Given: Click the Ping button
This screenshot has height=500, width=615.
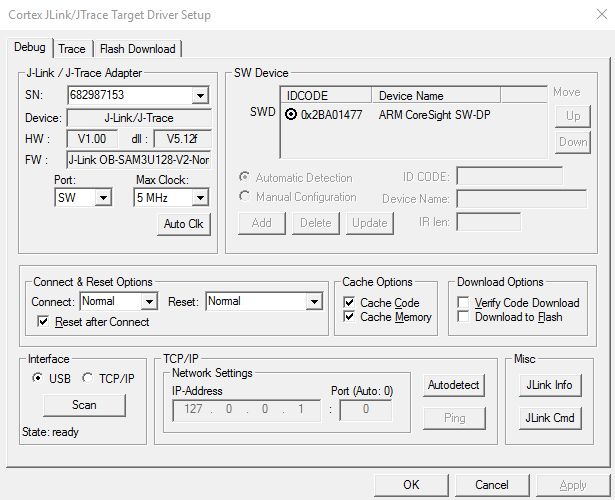Looking at the screenshot, I should click(454, 418).
